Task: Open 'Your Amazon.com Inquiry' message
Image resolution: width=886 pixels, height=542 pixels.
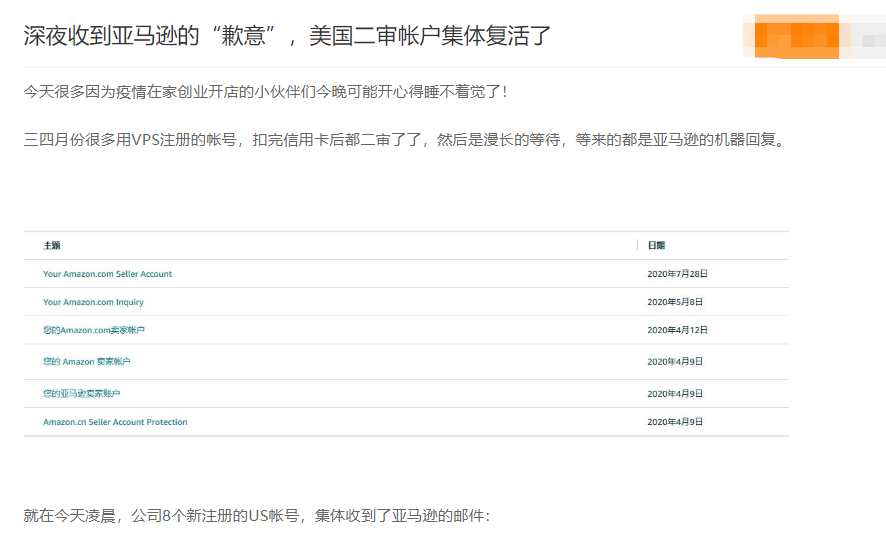Action: 93,302
